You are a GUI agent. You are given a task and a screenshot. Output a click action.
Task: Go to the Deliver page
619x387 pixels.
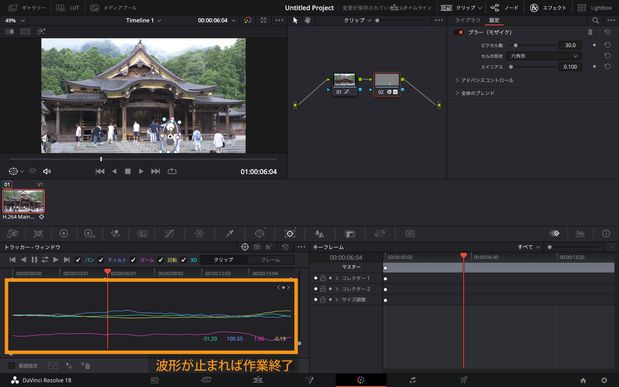click(x=463, y=380)
